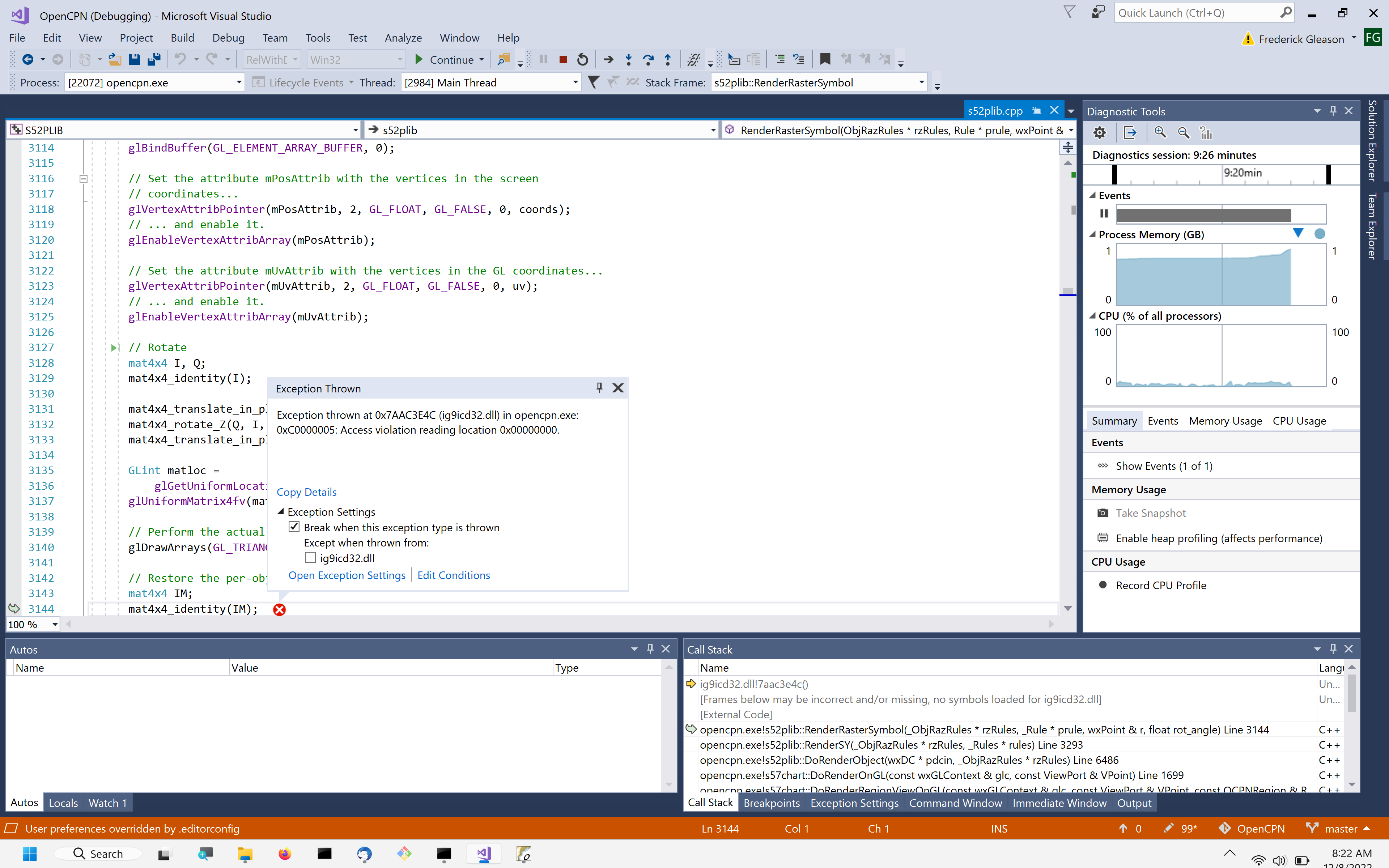Switch to the Output tab
Image resolution: width=1389 pixels, height=868 pixels.
pos(1134,803)
